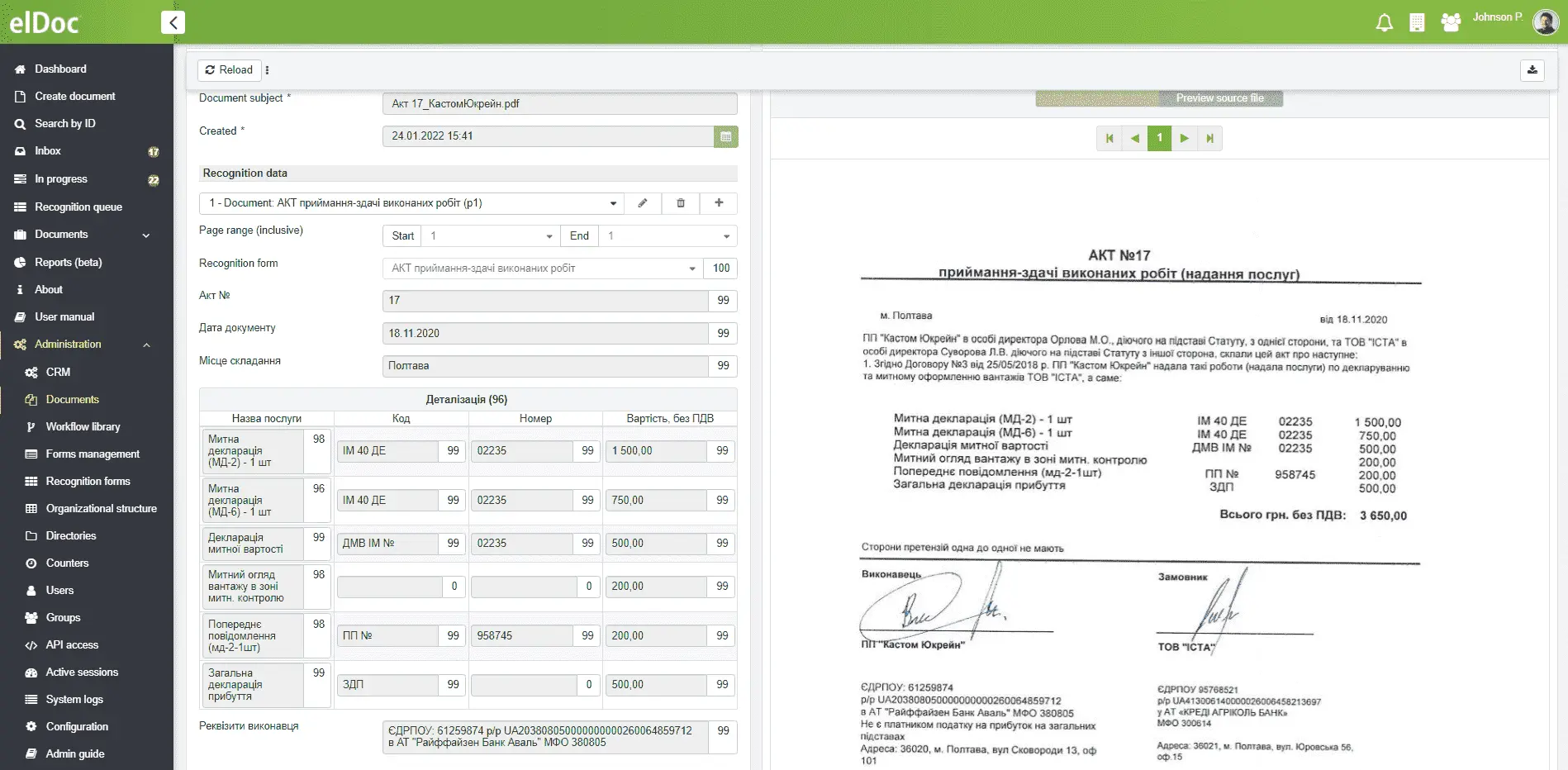Open Recognition queue from sidebar

pyautogui.click(x=78, y=207)
